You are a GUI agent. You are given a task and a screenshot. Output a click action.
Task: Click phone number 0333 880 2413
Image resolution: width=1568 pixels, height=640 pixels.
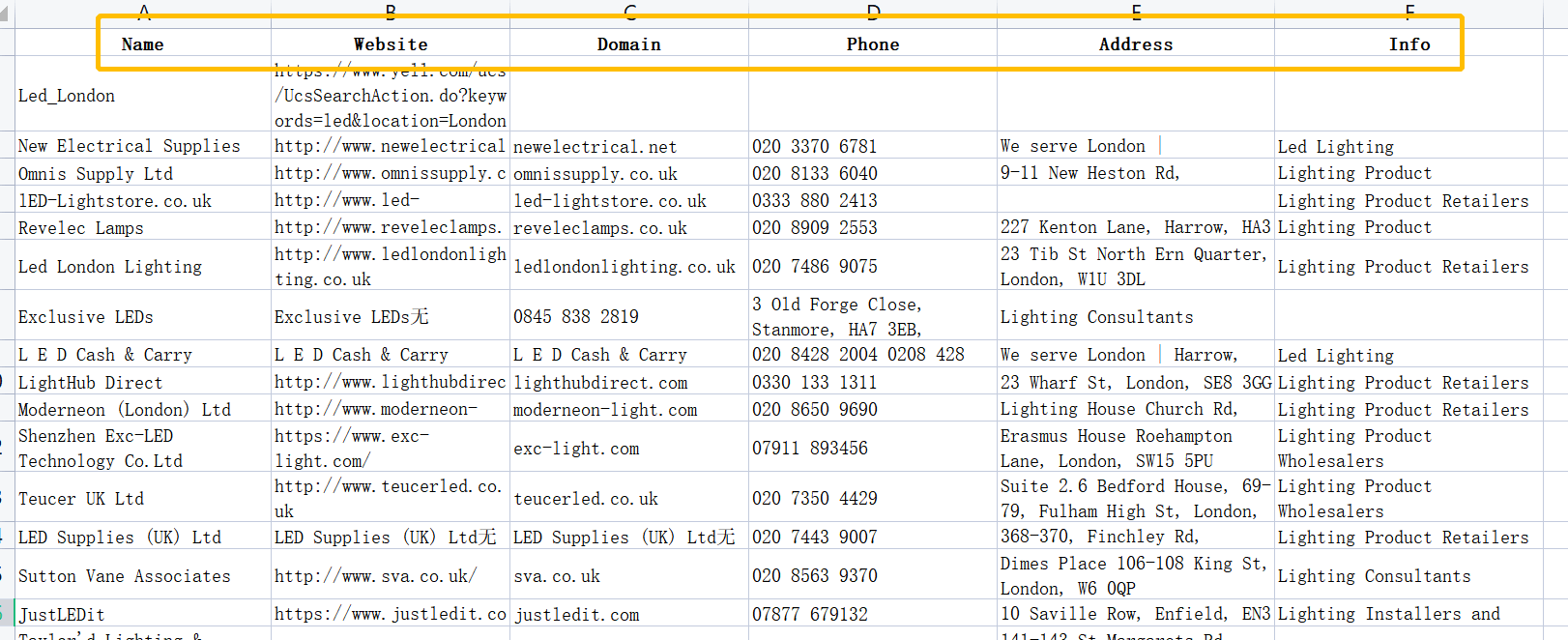pos(873,200)
